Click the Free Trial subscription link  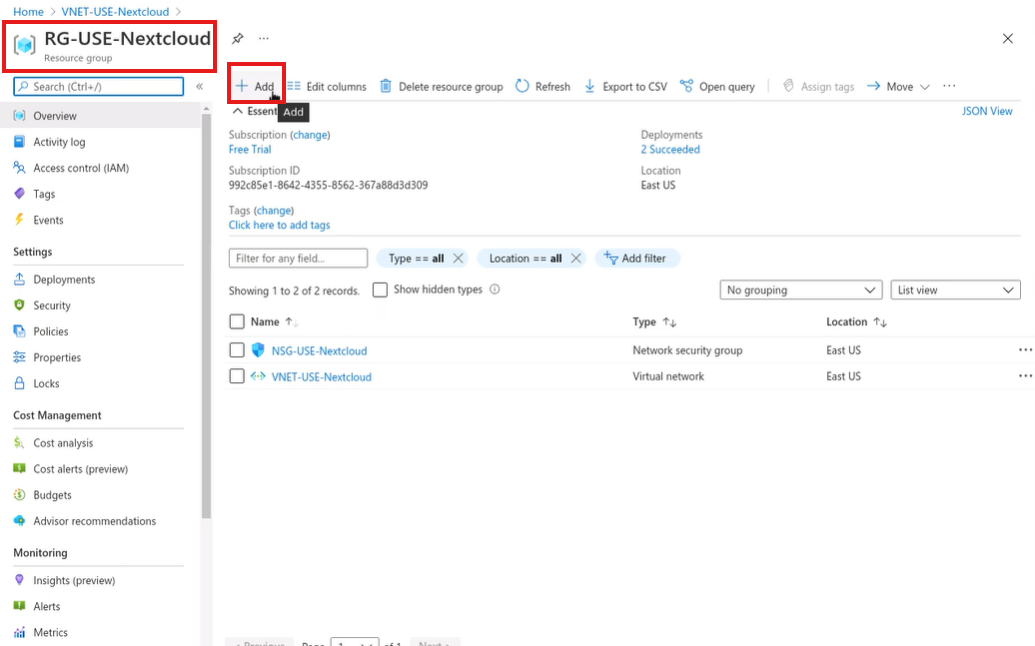pyautogui.click(x=250, y=149)
